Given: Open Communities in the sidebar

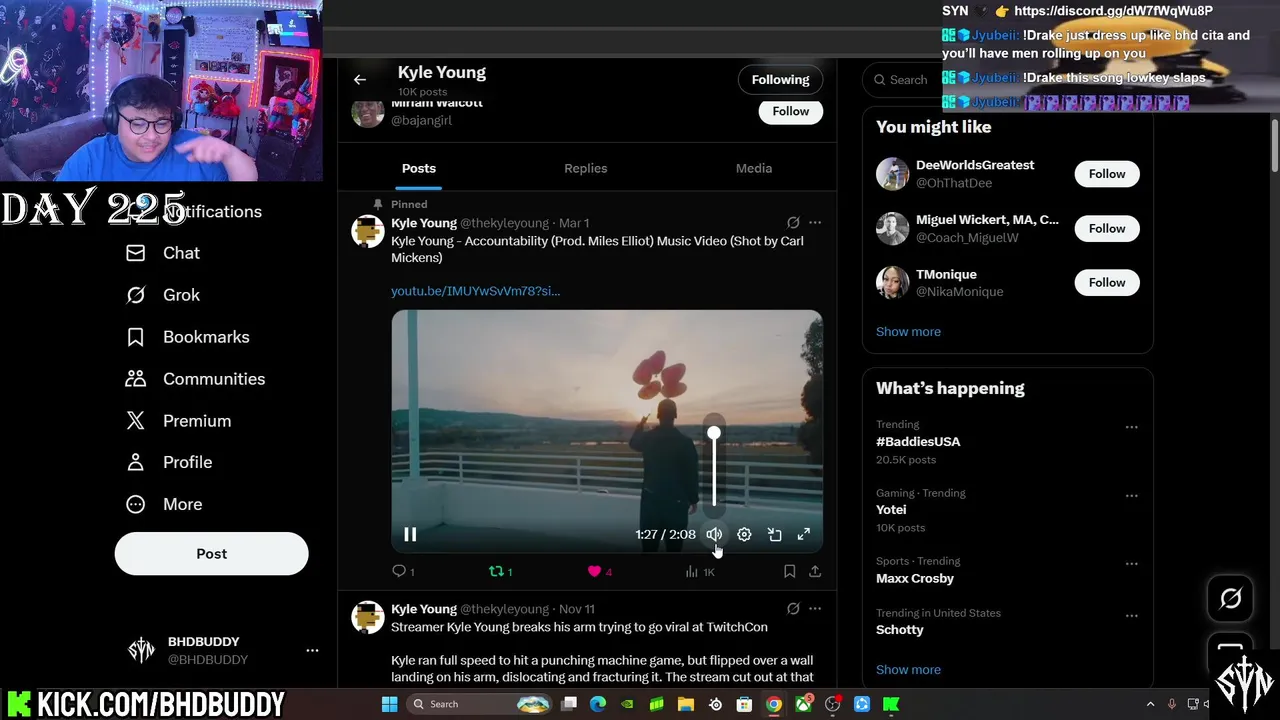Looking at the screenshot, I should click(x=195, y=379).
